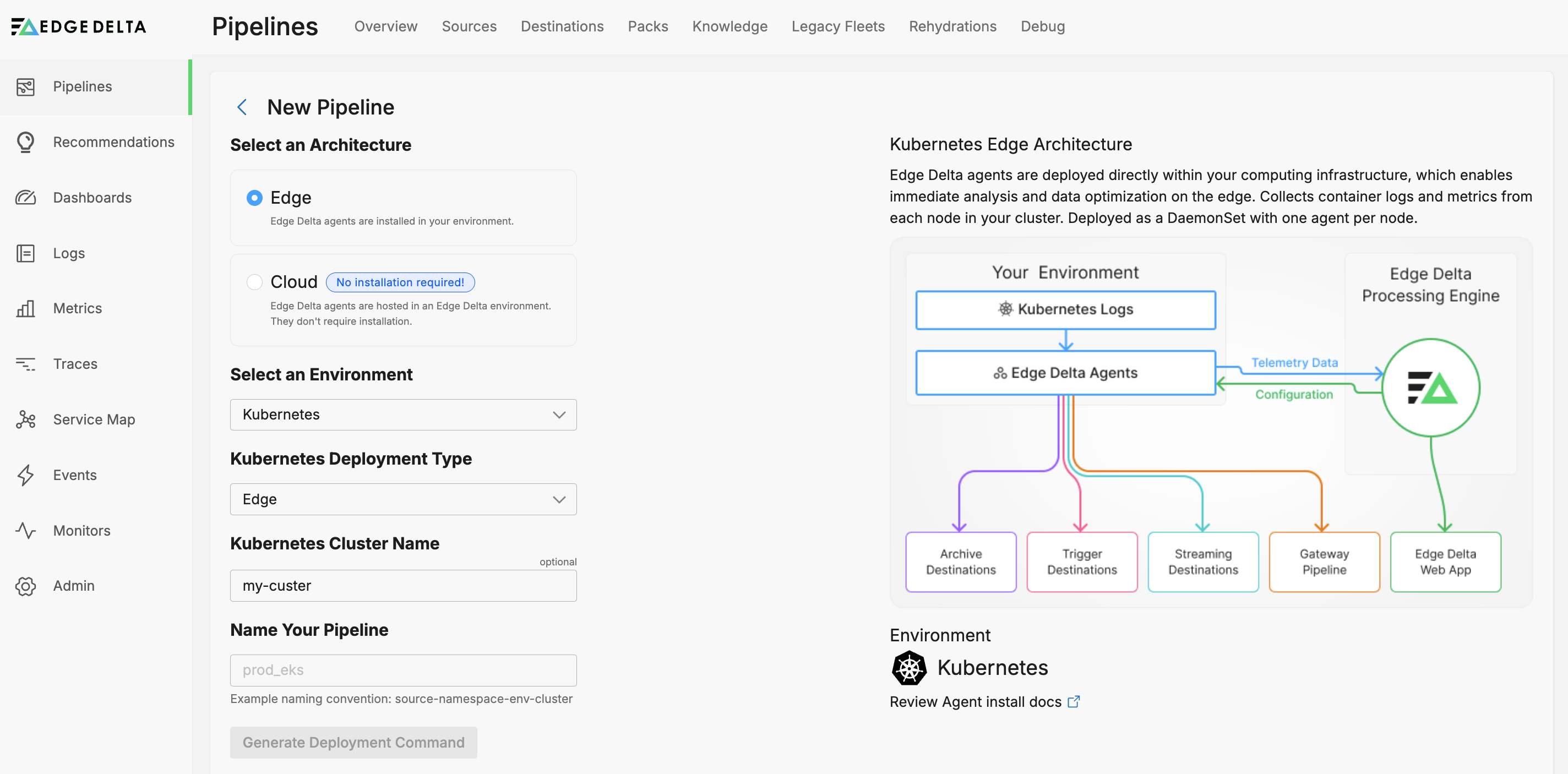Click the Streaming Destinations box
The width and height of the screenshot is (1568, 774).
pos(1203,562)
